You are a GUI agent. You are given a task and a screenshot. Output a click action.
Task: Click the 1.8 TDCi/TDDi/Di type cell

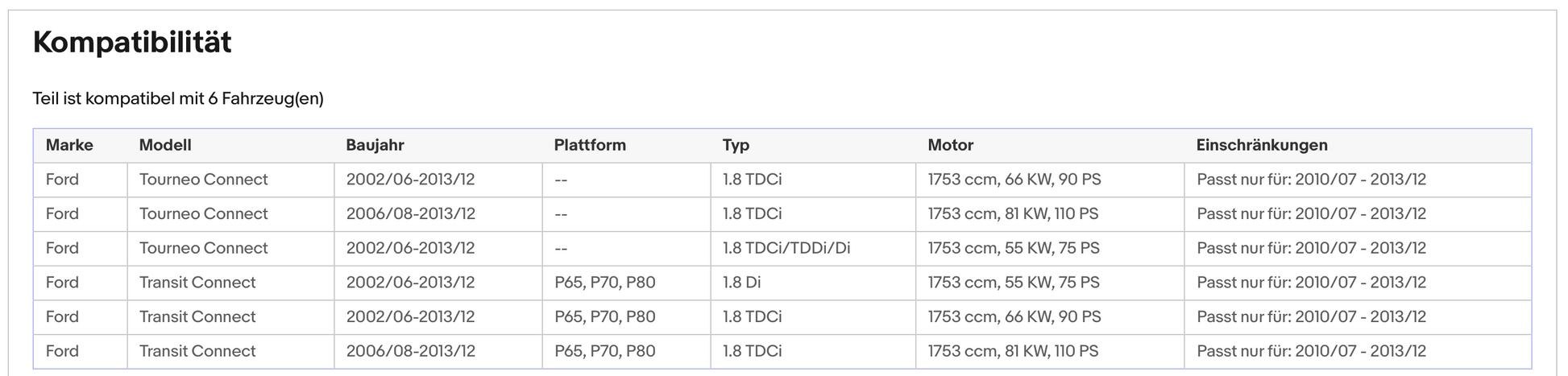point(813,249)
